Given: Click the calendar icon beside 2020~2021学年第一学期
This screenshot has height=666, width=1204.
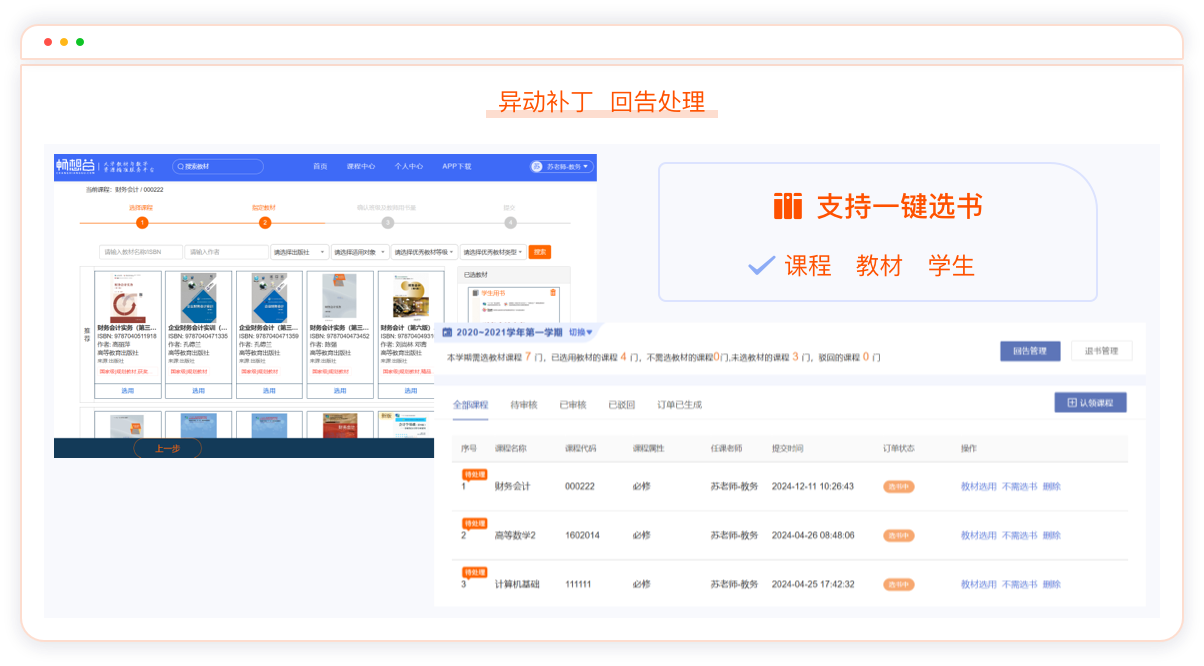Looking at the screenshot, I should (x=447, y=332).
